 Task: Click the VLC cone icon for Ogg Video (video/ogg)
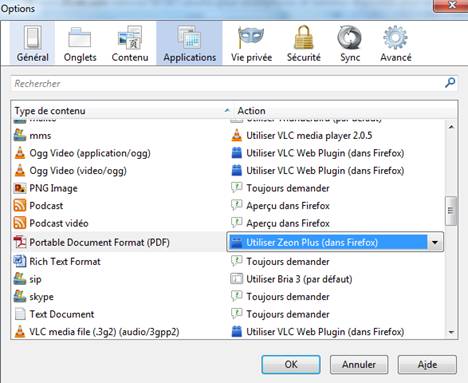coord(20,171)
